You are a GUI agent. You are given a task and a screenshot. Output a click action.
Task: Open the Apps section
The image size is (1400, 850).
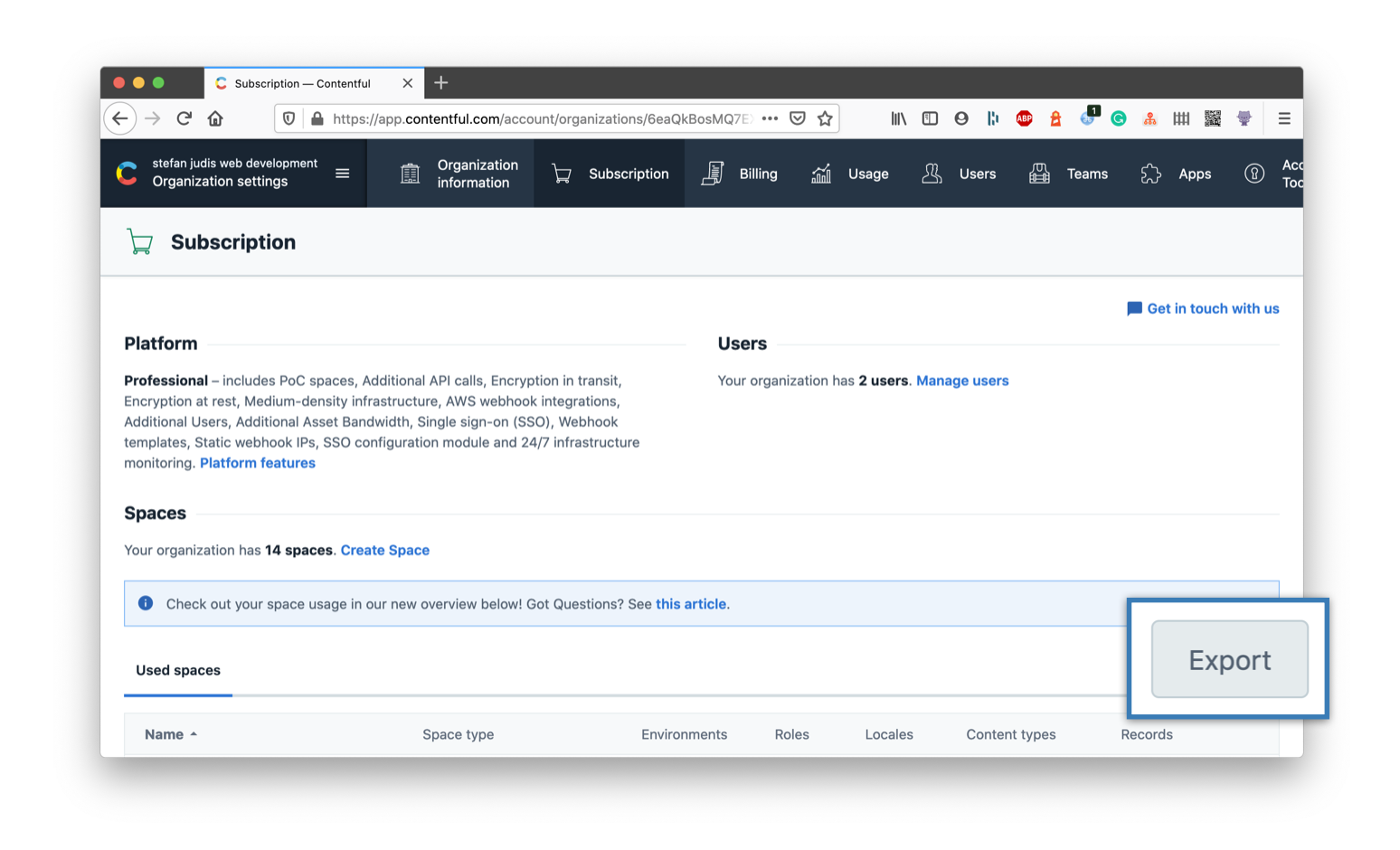tap(1176, 174)
